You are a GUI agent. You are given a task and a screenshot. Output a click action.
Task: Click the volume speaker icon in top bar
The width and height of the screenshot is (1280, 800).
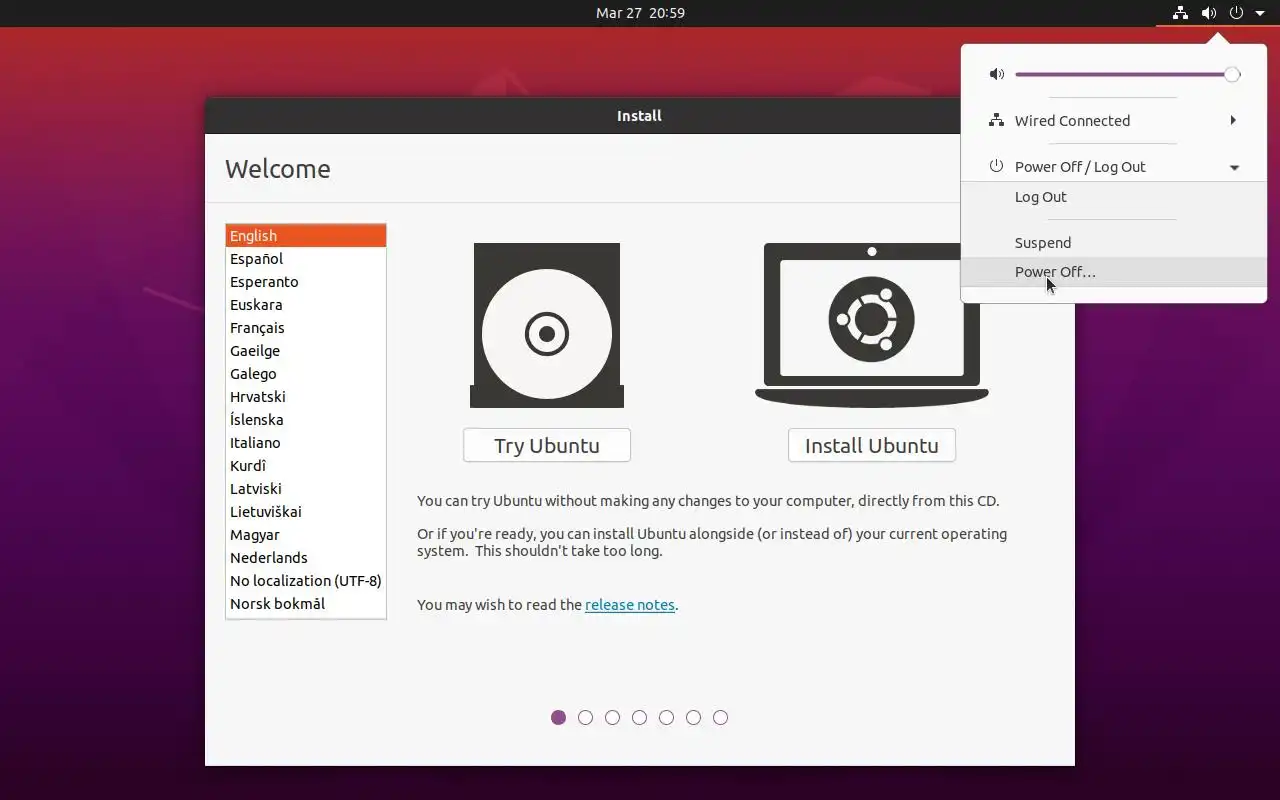tap(1209, 13)
